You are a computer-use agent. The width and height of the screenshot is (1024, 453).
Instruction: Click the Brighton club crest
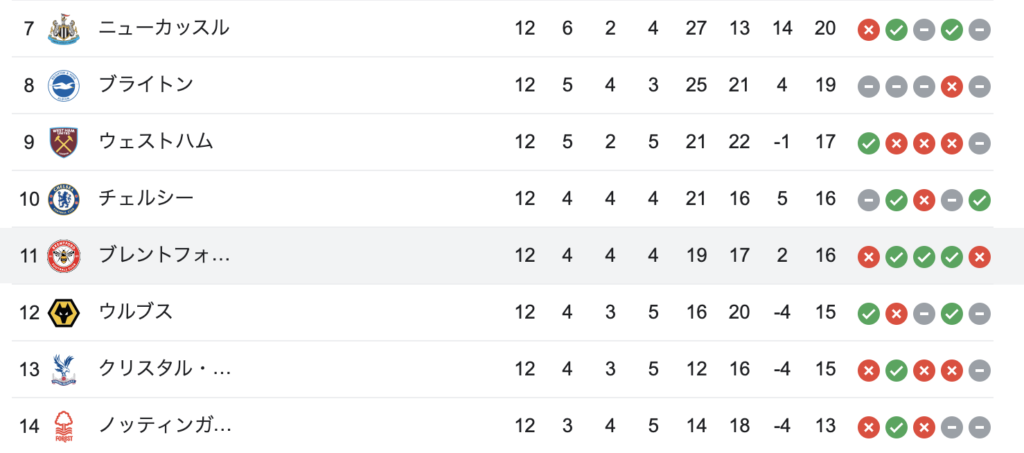(x=64, y=86)
